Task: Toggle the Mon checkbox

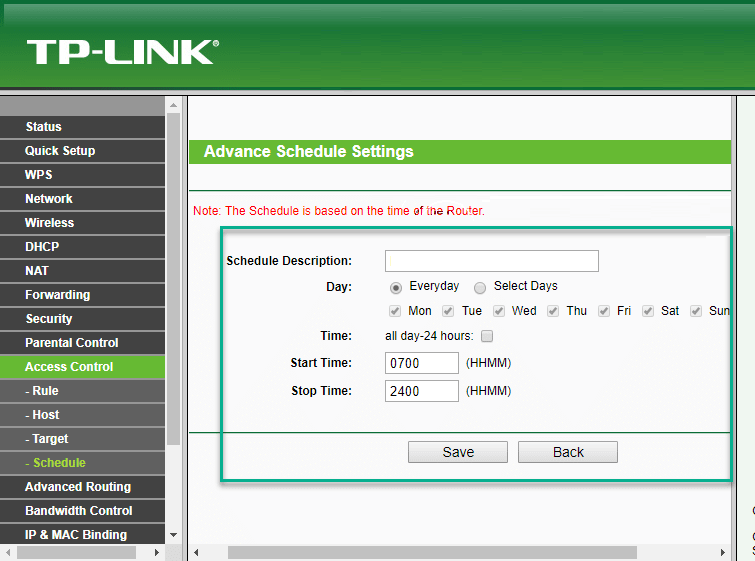Action: pos(395,311)
